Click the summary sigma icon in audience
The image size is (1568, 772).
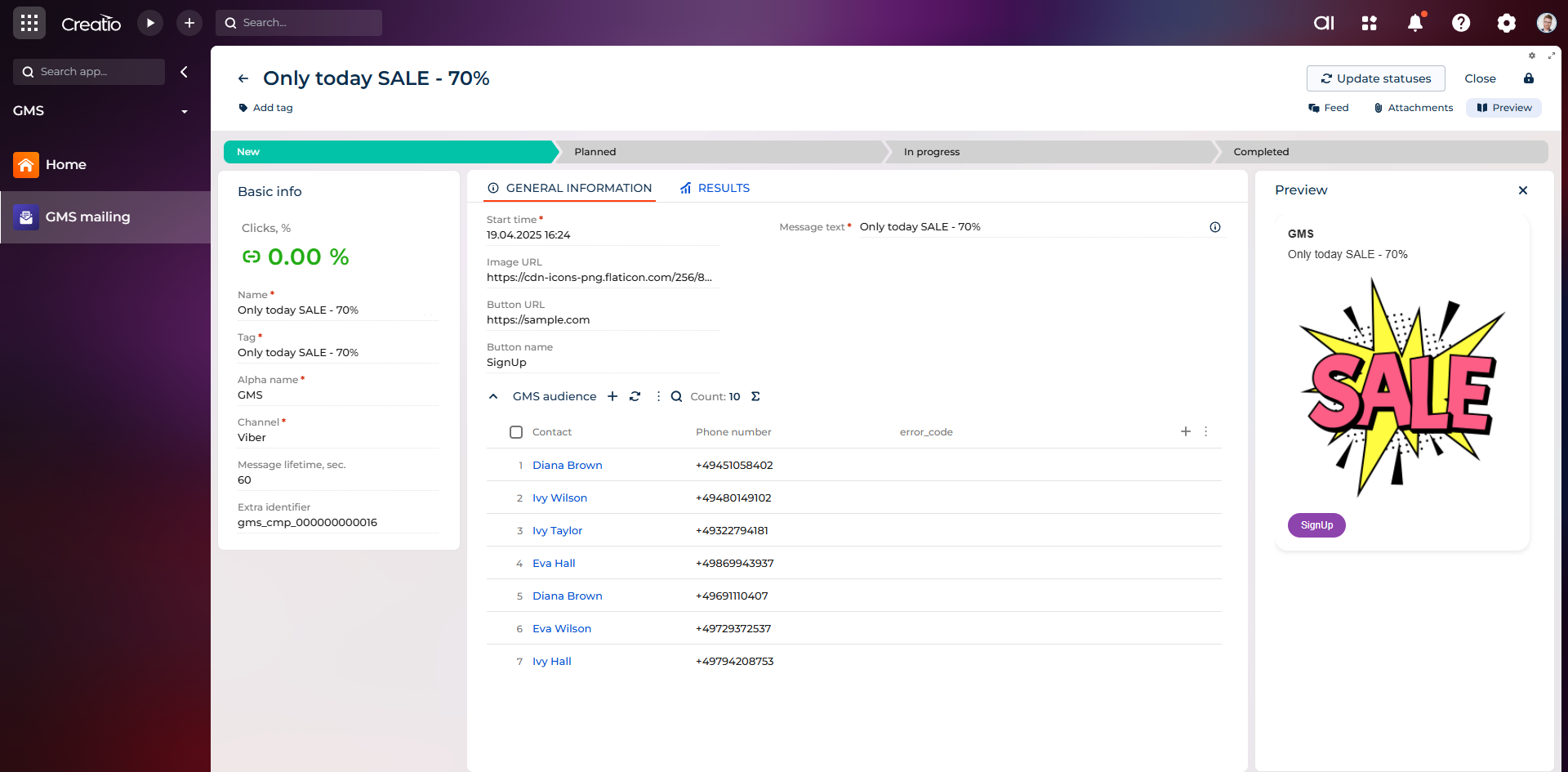click(x=755, y=396)
